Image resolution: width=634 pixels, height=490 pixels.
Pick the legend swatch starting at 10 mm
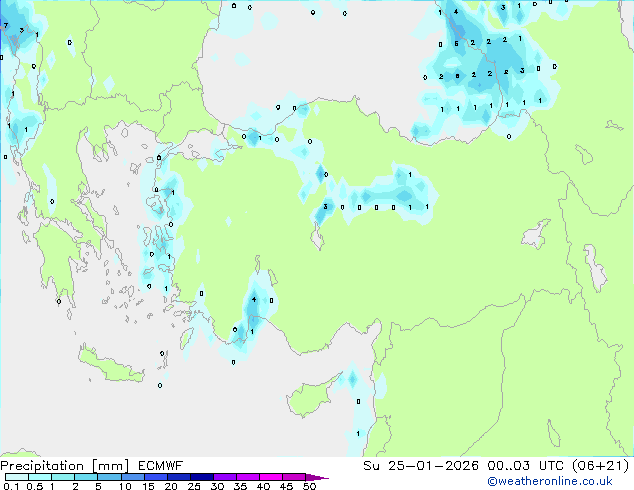click(x=132, y=477)
